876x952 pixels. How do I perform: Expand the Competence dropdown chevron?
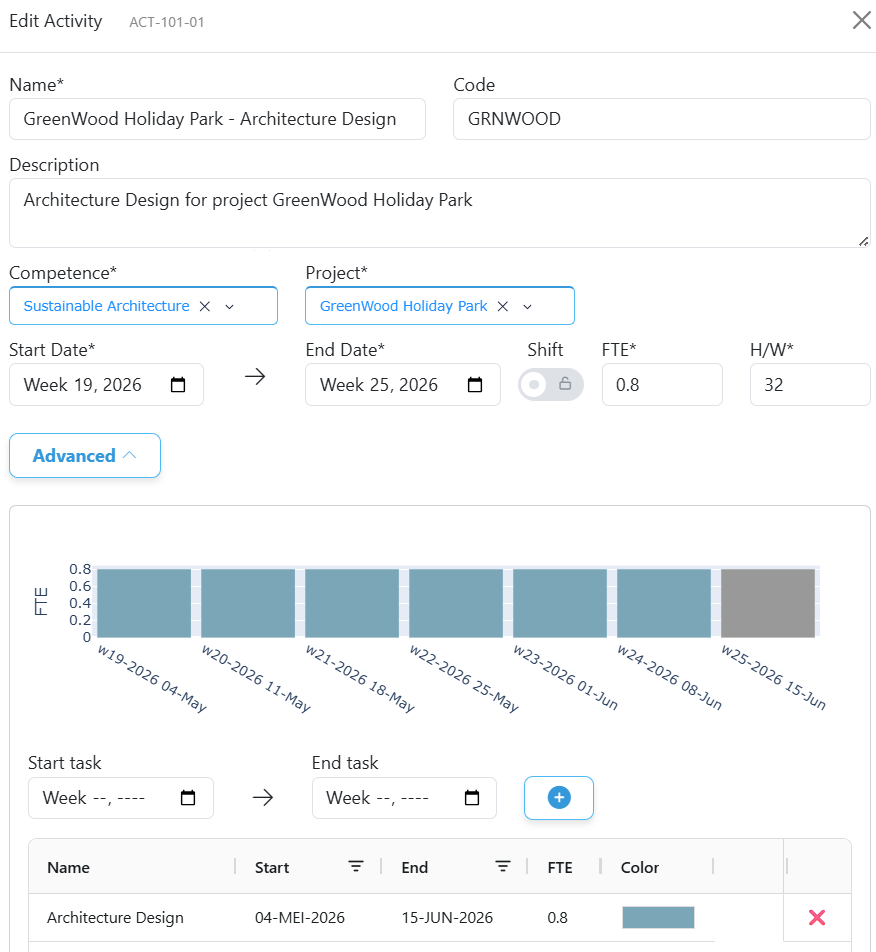229,307
